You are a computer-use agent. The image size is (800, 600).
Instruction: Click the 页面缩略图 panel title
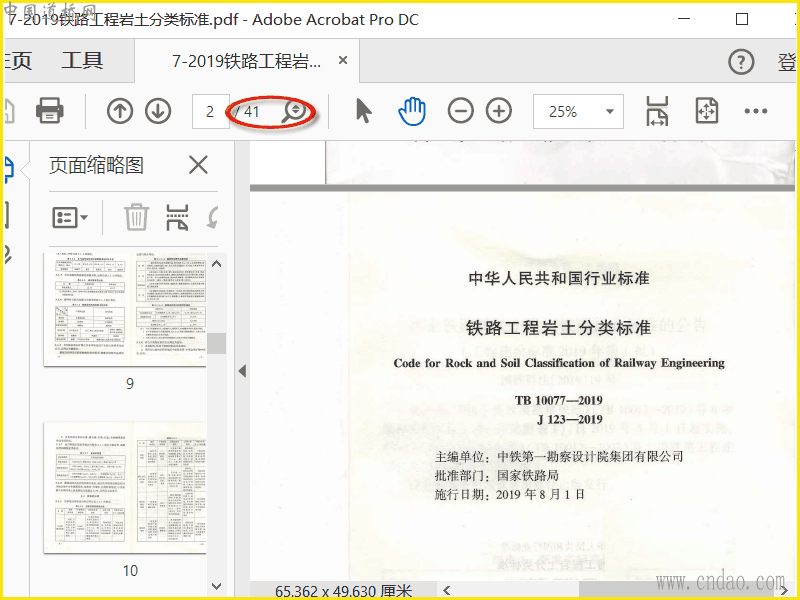(x=96, y=165)
